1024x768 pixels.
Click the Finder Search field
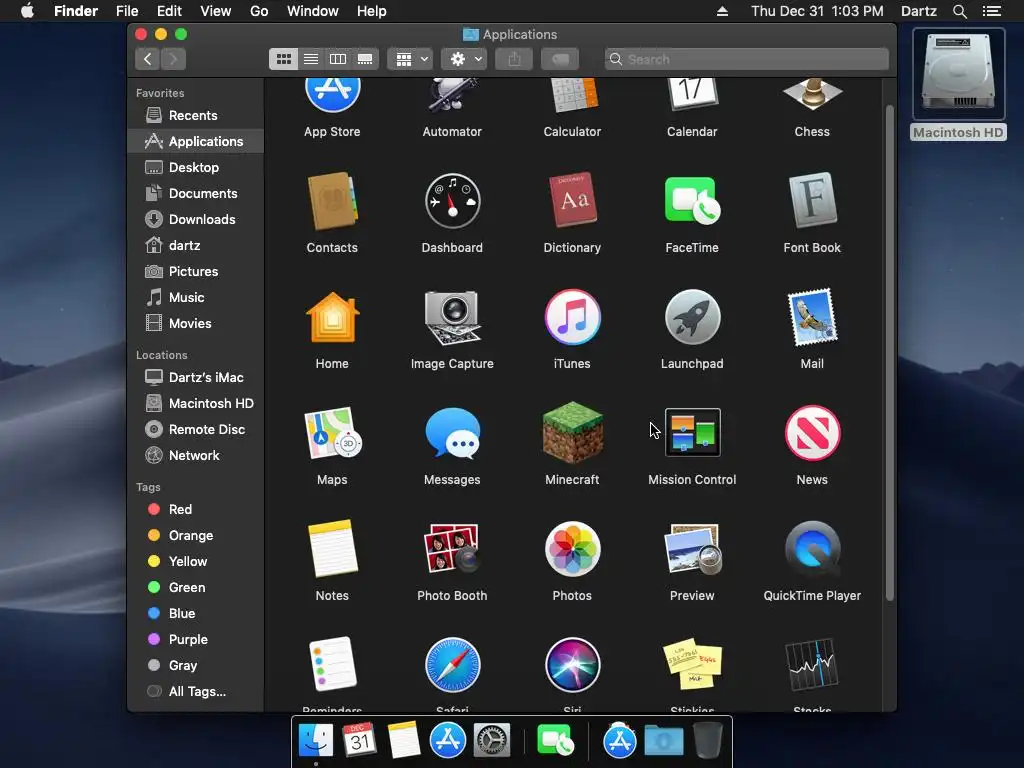click(746, 59)
